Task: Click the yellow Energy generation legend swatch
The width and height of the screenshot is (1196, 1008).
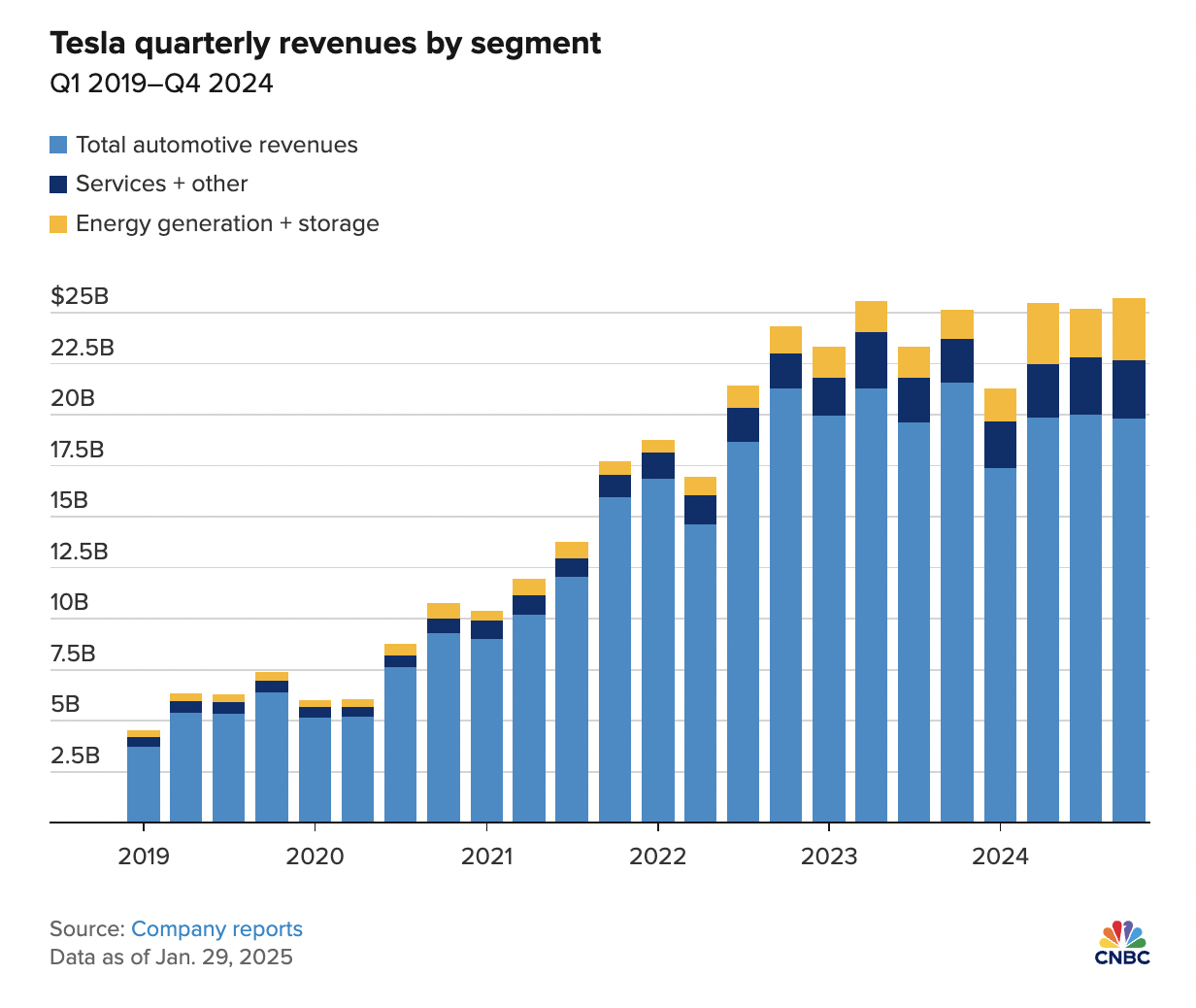Action: [58, 224]
